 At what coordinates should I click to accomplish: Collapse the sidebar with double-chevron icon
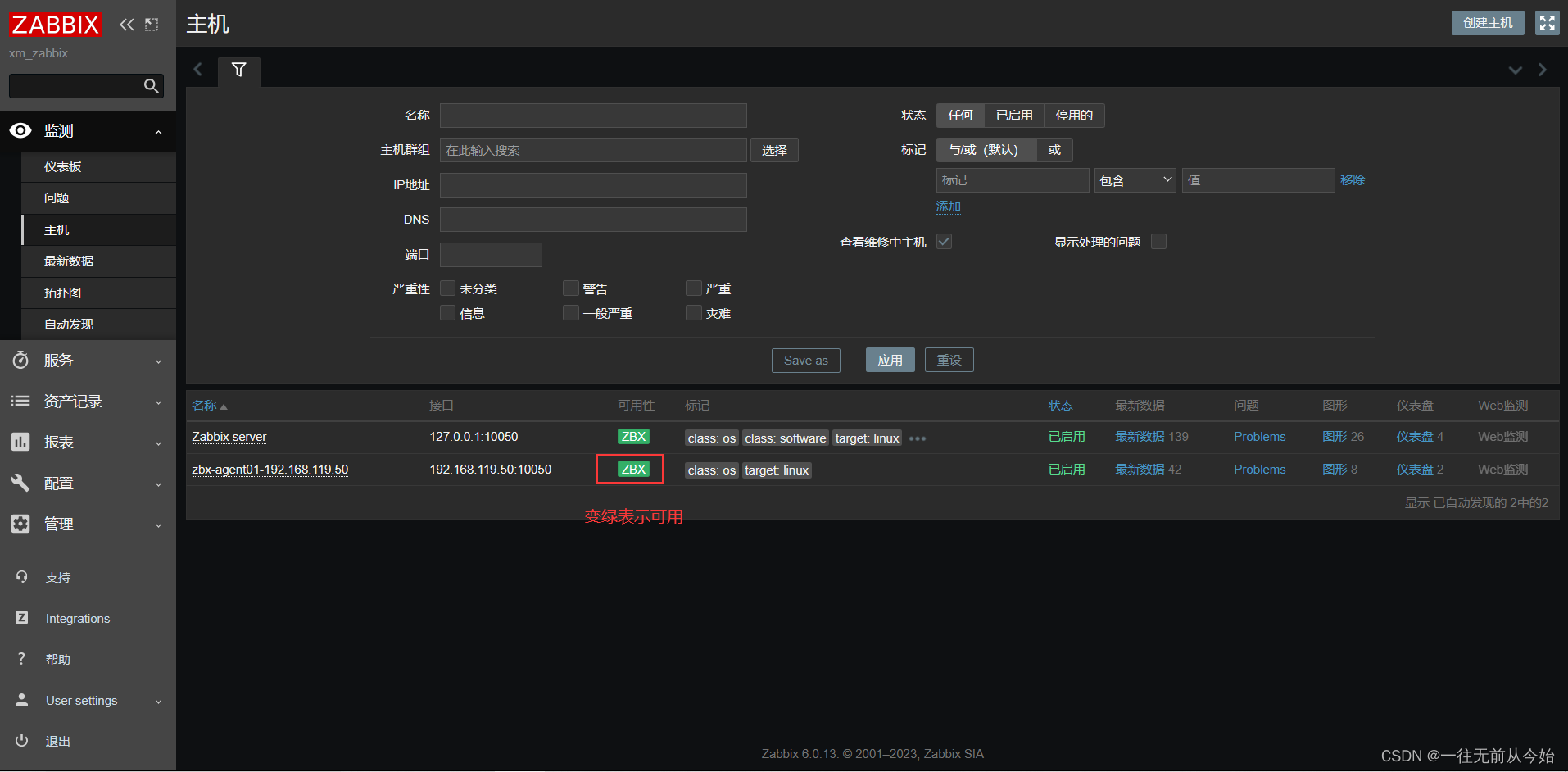[126, 24]
